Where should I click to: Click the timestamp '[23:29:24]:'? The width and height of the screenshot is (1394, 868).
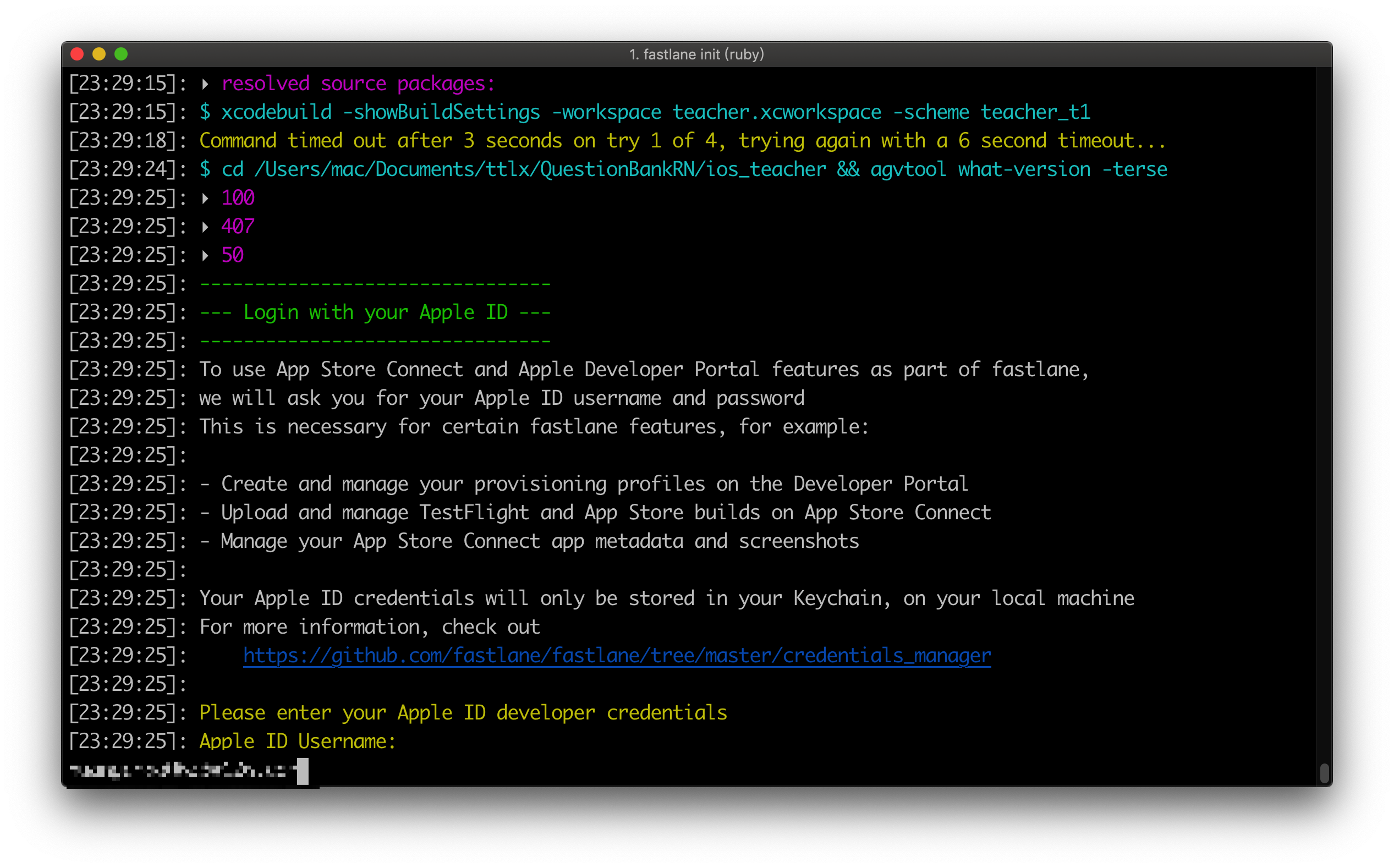[x=128, y=169]
